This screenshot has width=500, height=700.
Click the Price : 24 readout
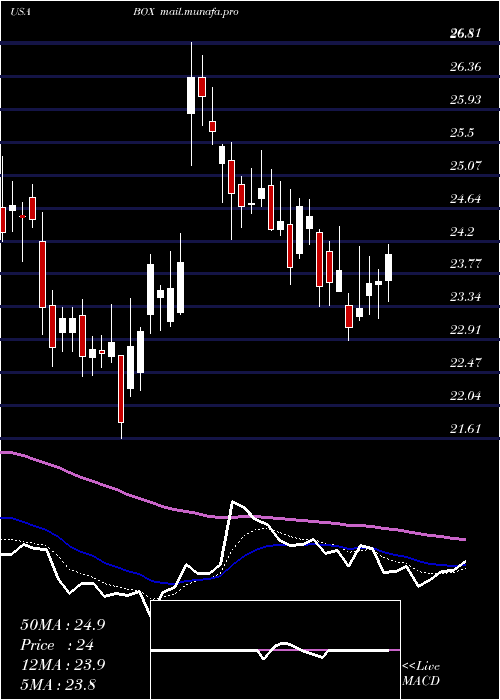coord(57,645)
